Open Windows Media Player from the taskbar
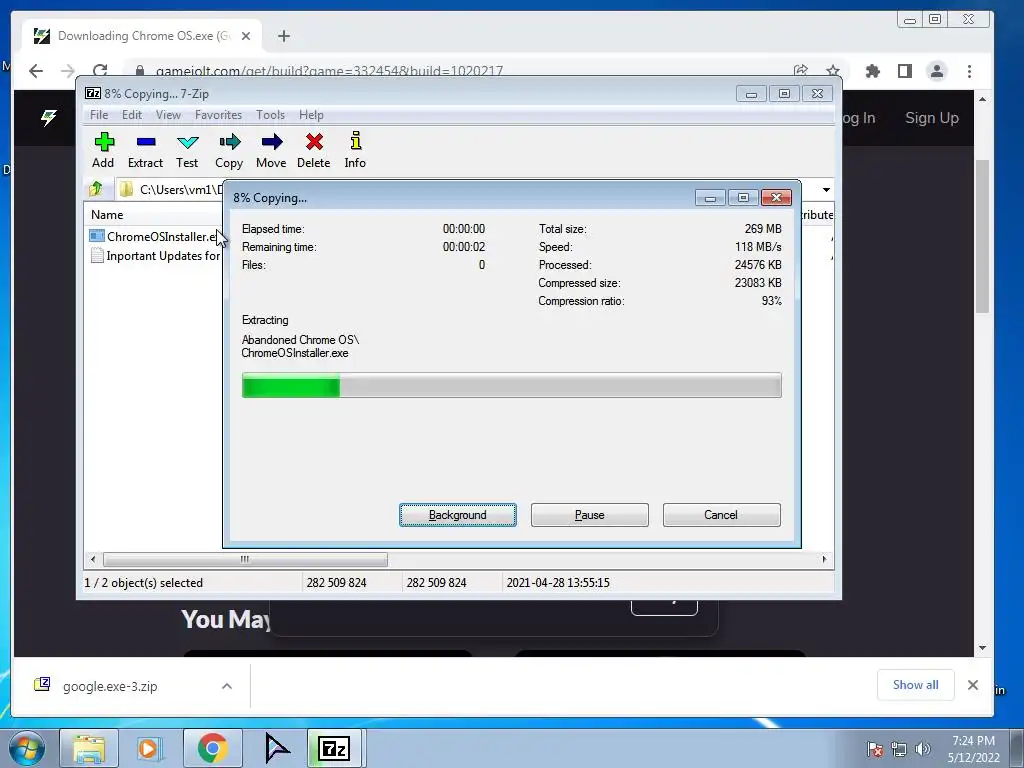 coord(150,748)
